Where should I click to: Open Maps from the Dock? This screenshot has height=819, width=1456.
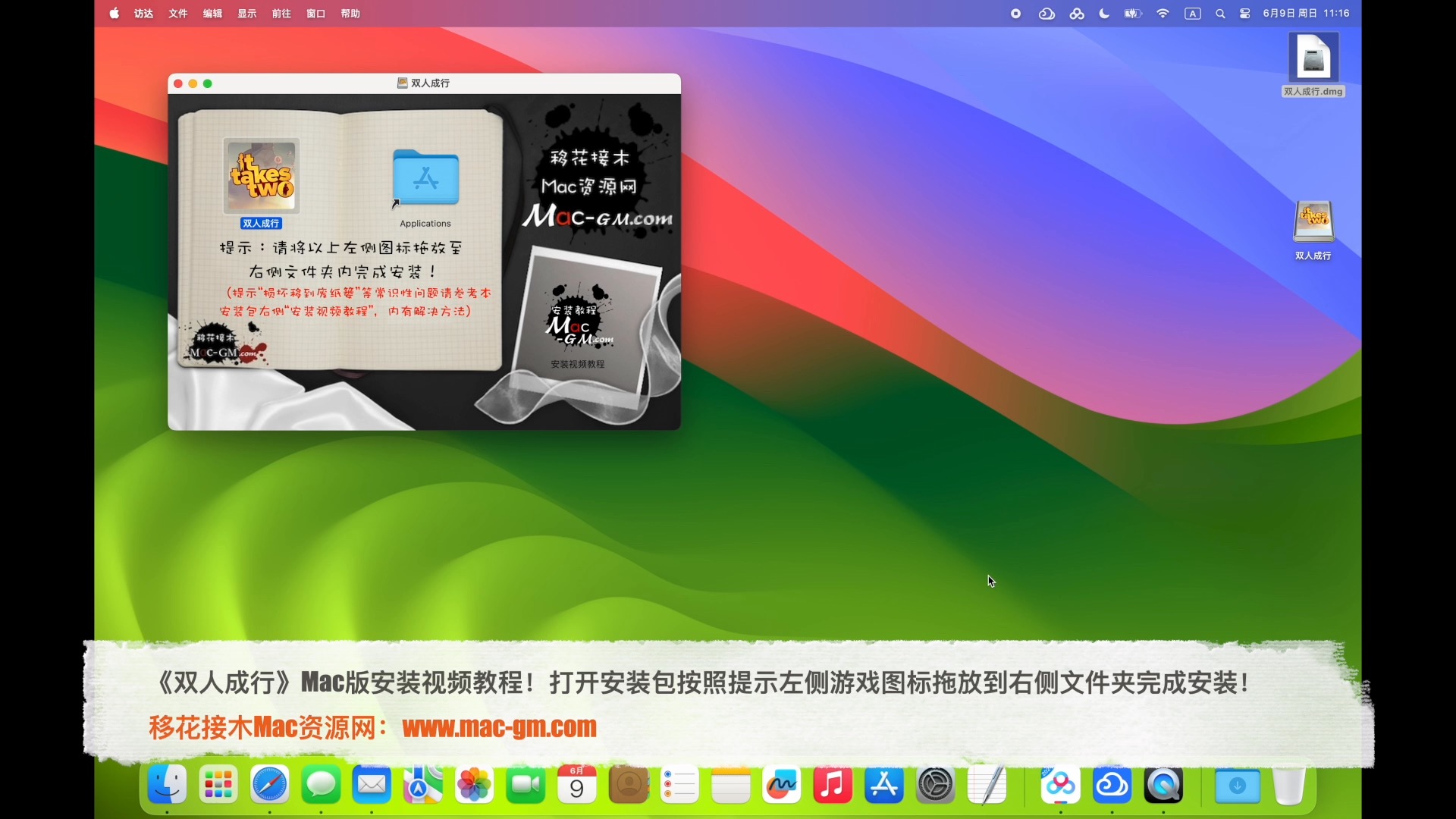pyautogui.click(x=423, y=784)
